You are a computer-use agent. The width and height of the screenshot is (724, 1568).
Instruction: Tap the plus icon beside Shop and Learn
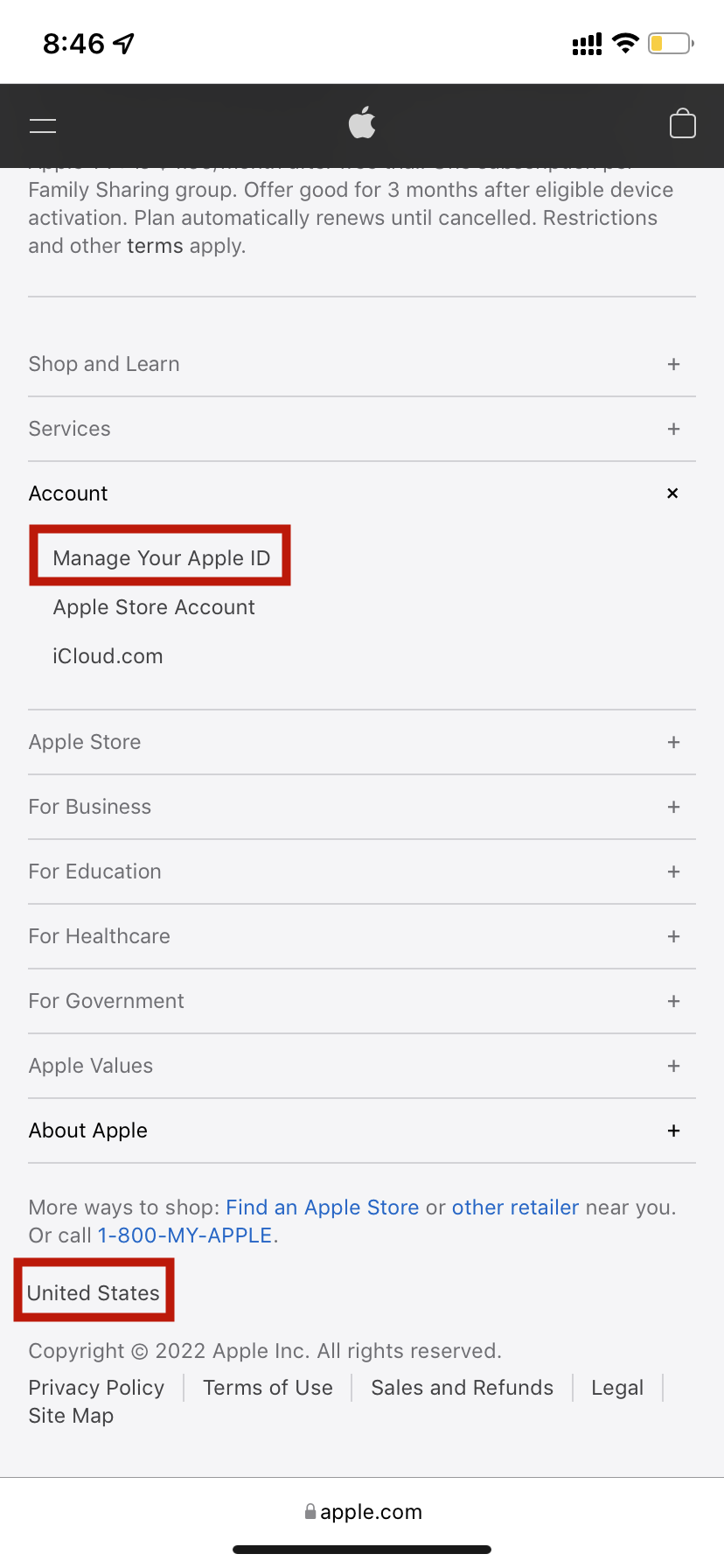pos(673,364)
